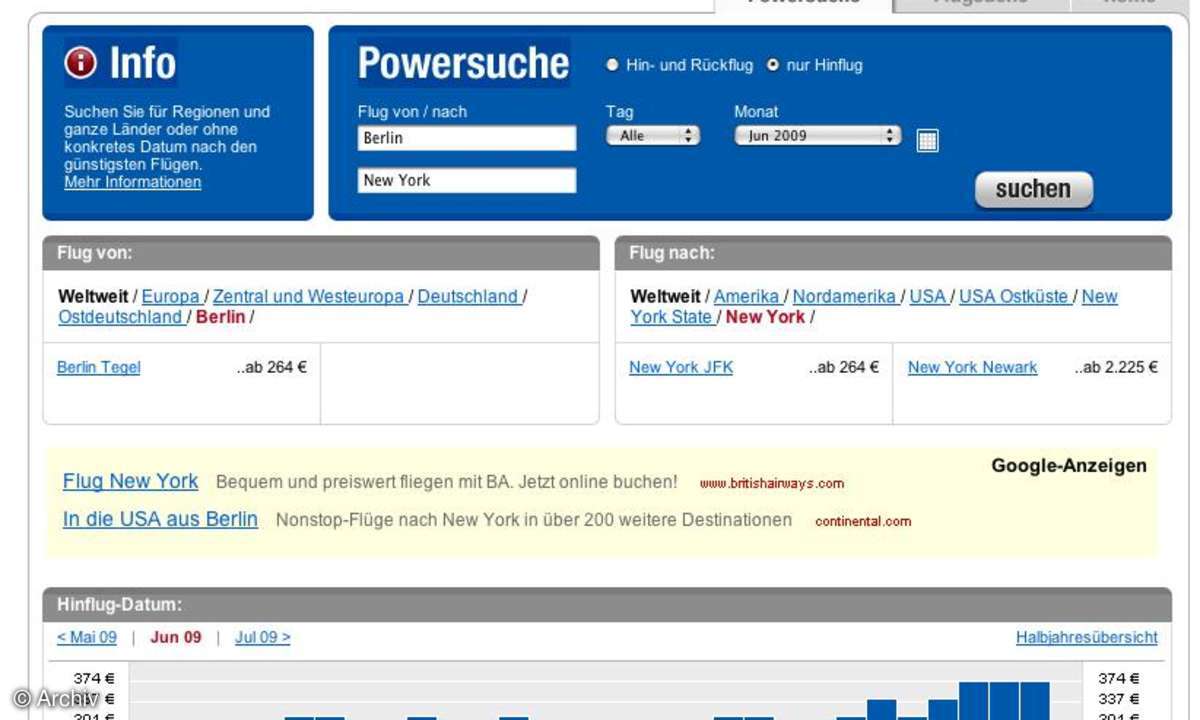Viewport: 1200px width, 720px height.
Task: Open the Tag dropdown set to Alle
Action: click(653, 136)
